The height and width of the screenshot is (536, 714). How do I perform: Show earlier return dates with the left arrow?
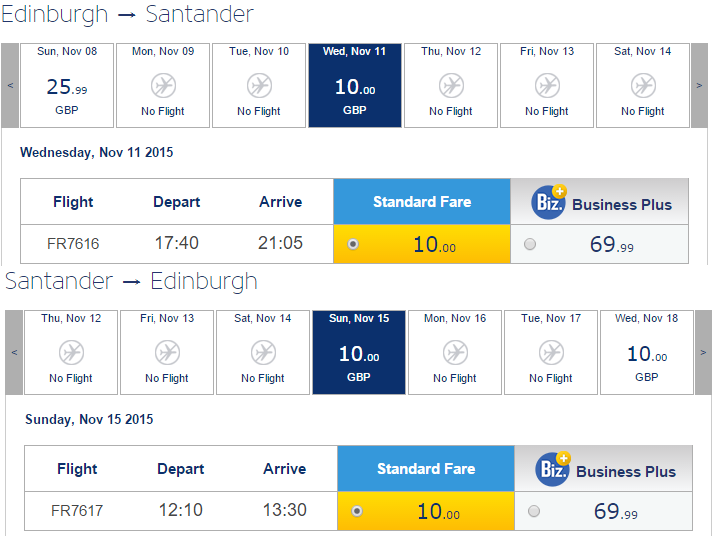(14, 352)
